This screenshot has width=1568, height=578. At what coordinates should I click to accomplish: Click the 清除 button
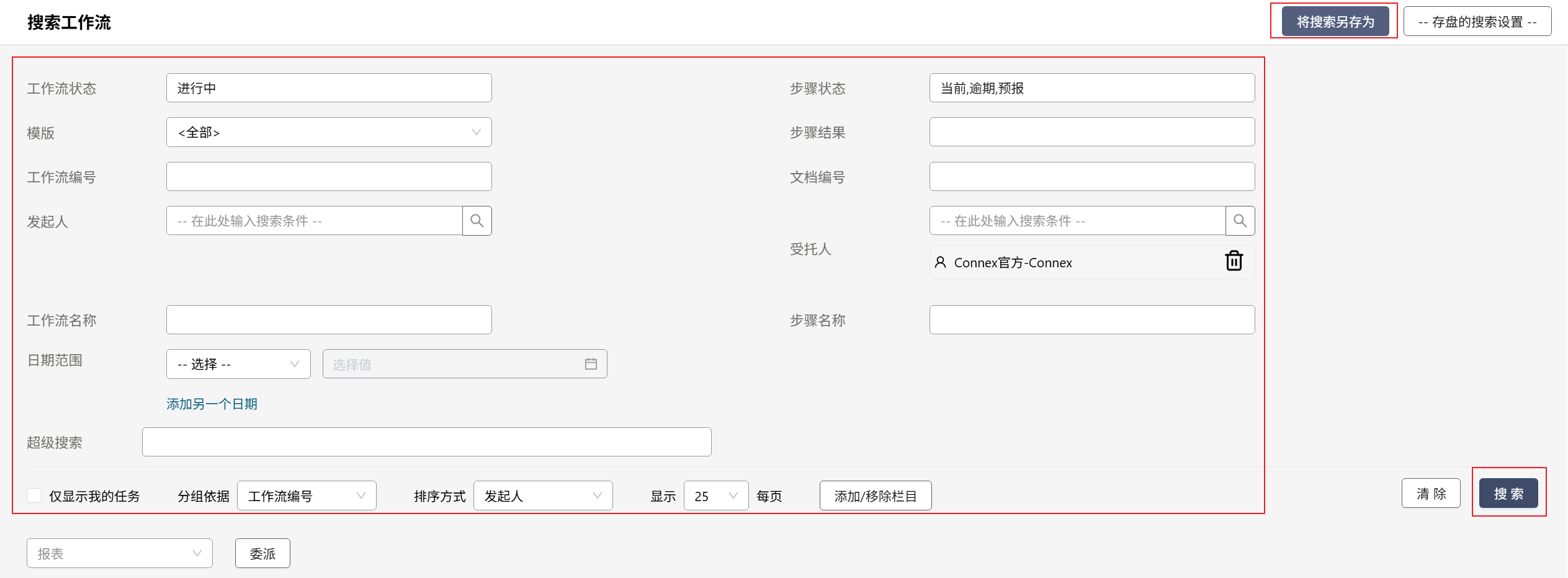[x=1430, y=493]
